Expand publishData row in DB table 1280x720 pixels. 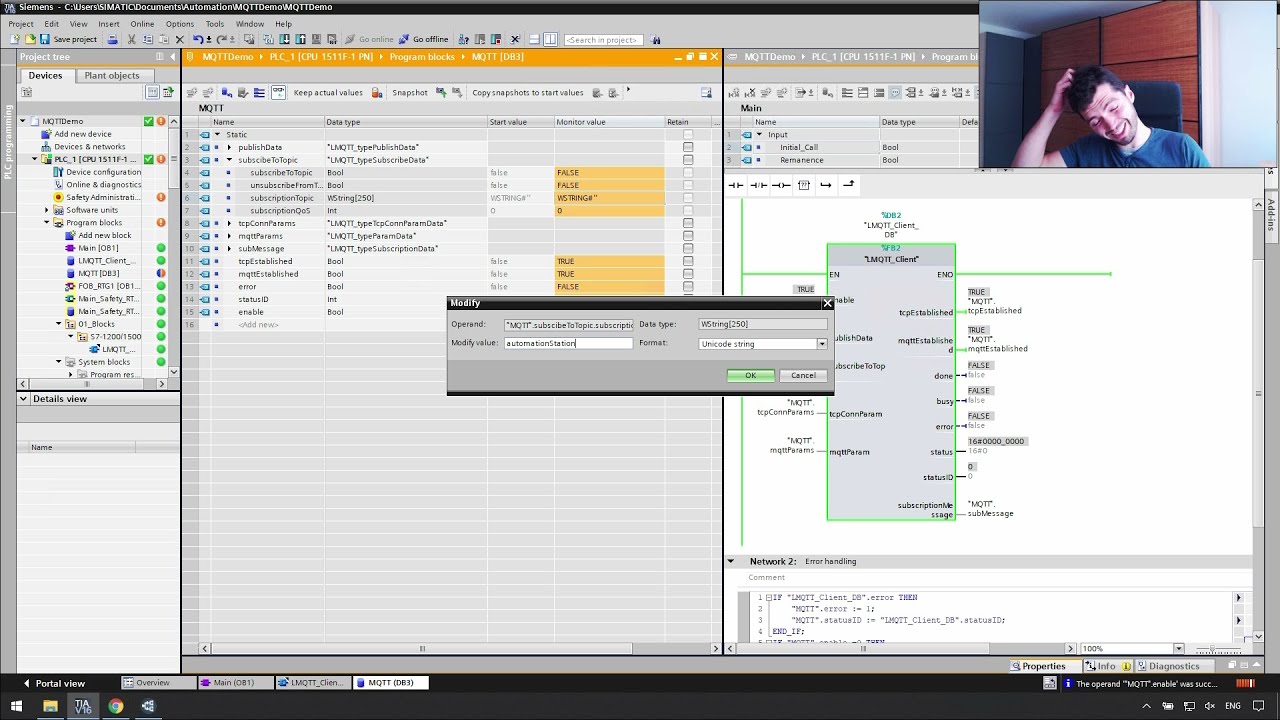pos(229,147)
